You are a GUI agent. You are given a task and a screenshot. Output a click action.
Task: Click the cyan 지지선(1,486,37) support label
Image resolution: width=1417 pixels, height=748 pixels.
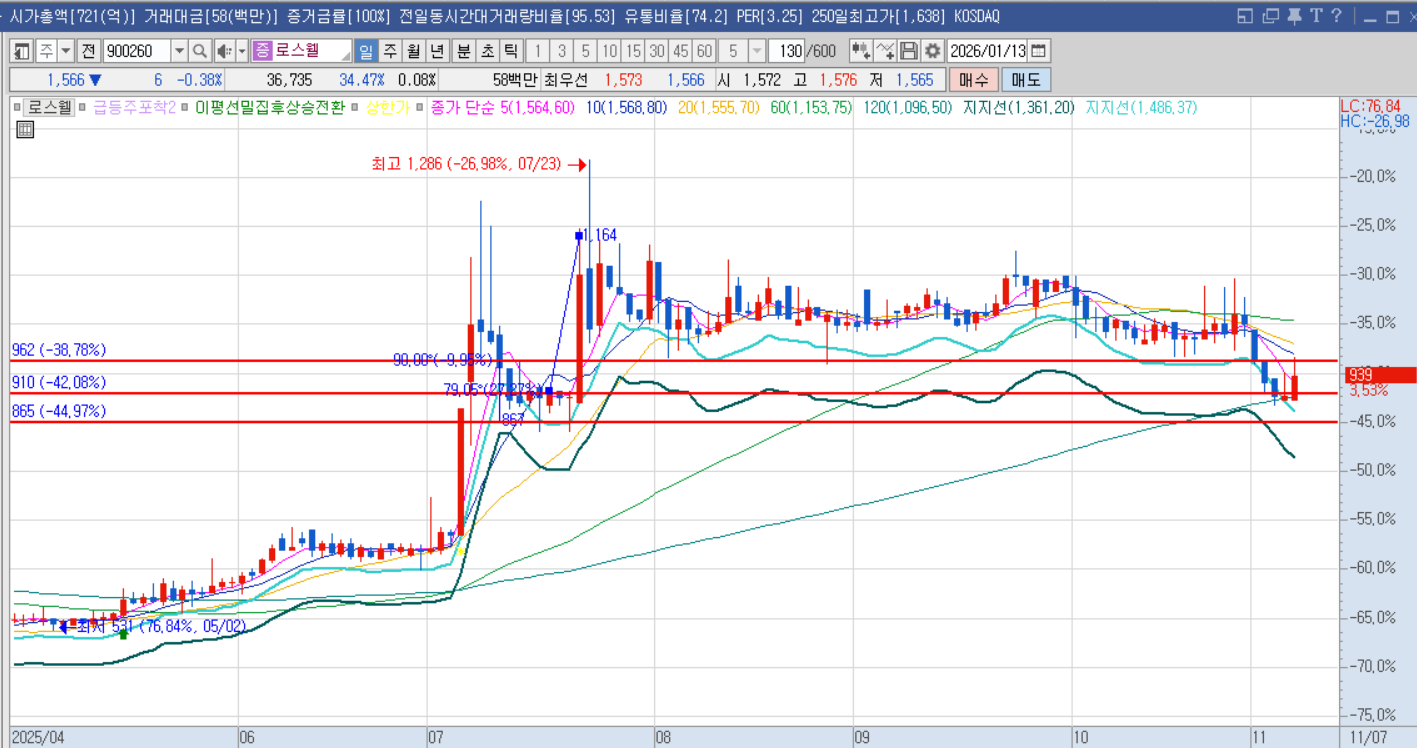(x=1141, y=107)
